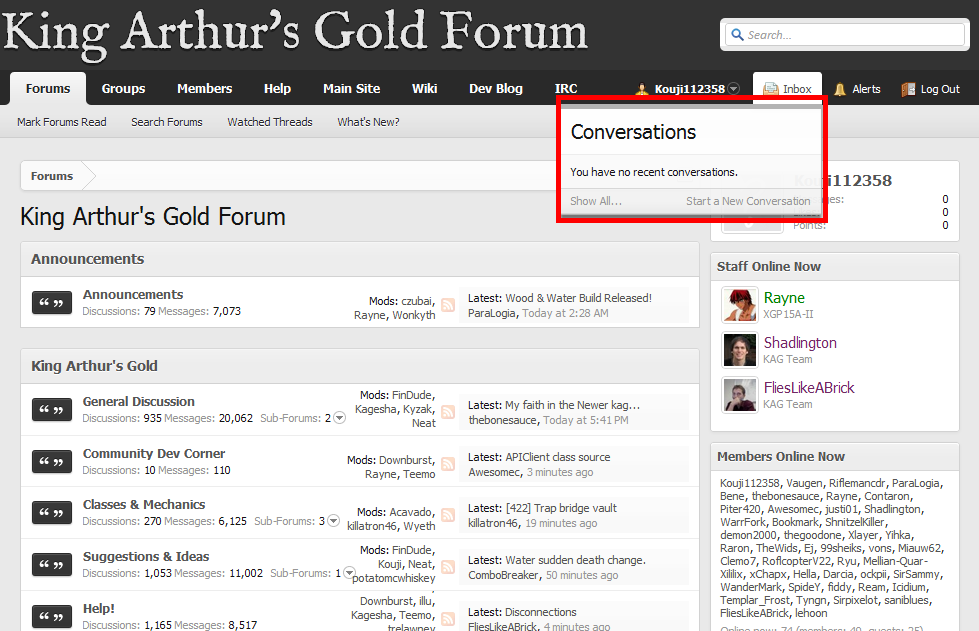This screenshot has height=631, width=979.
Task: Open Kouji112358 account dropdown arrow
Action: point(734,89)
